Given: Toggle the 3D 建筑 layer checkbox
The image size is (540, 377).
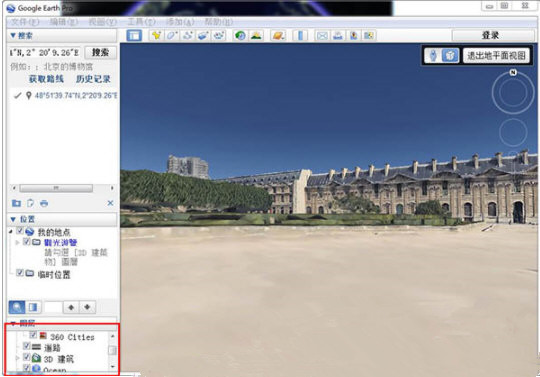Looking at the screenshot, I should [27, 357].
